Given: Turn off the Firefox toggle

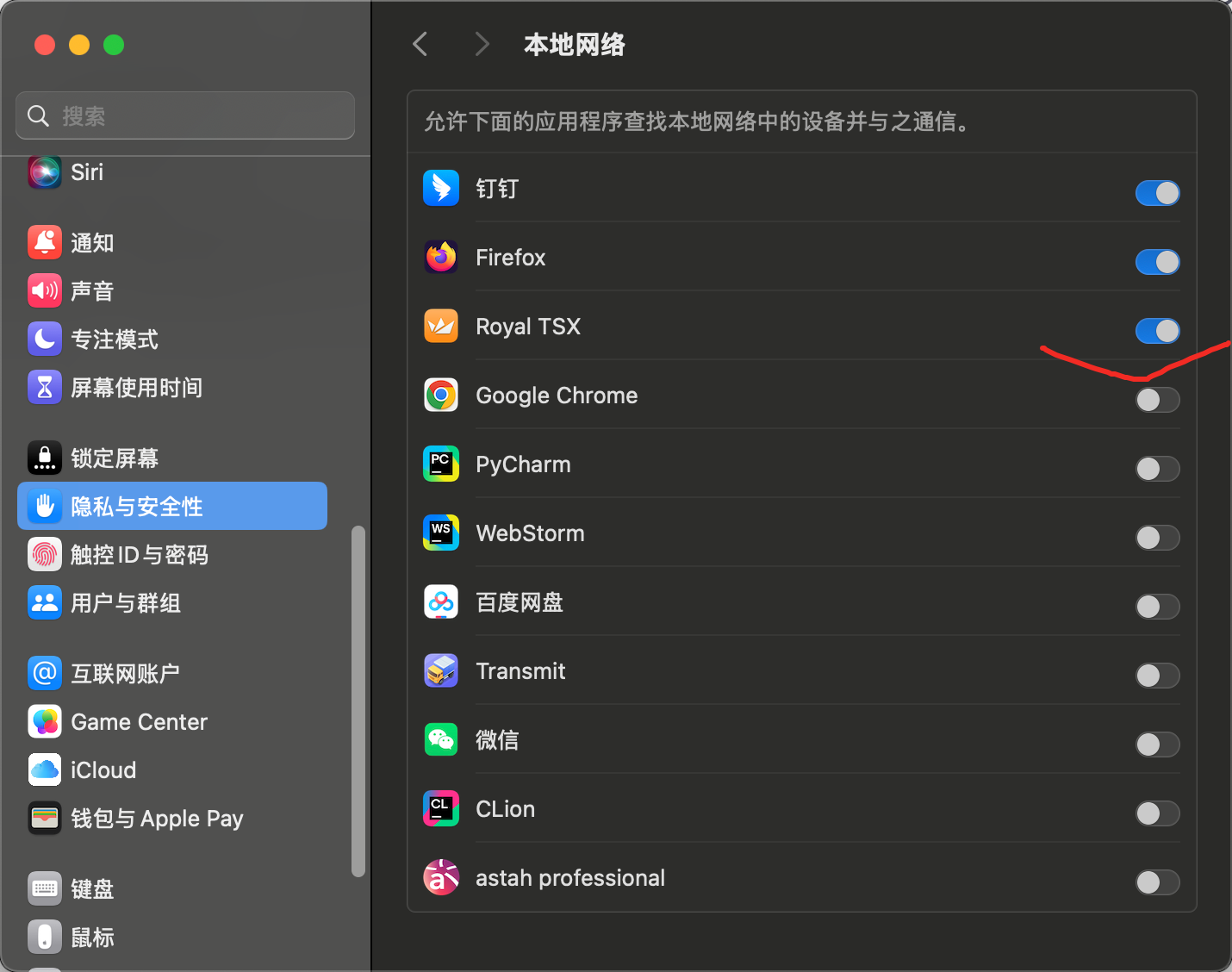Looking at the screenshot, I should 1157,262.
